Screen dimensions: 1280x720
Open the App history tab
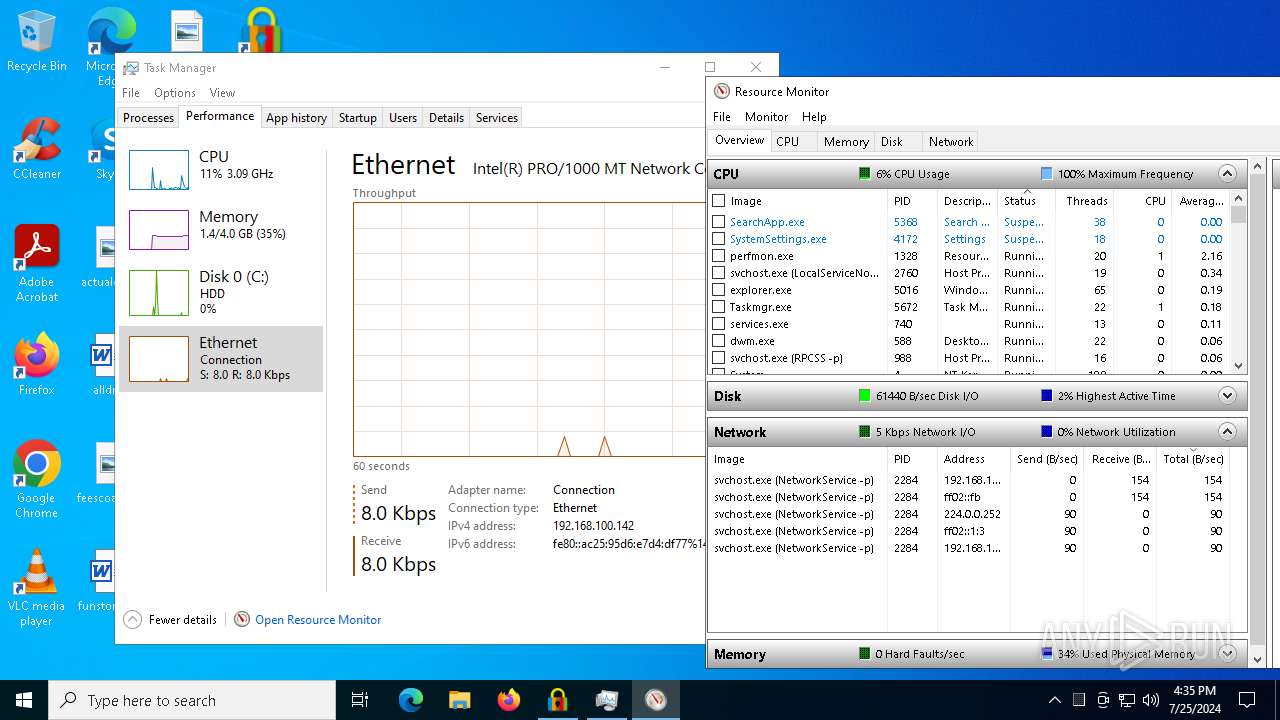click(296, 117)
